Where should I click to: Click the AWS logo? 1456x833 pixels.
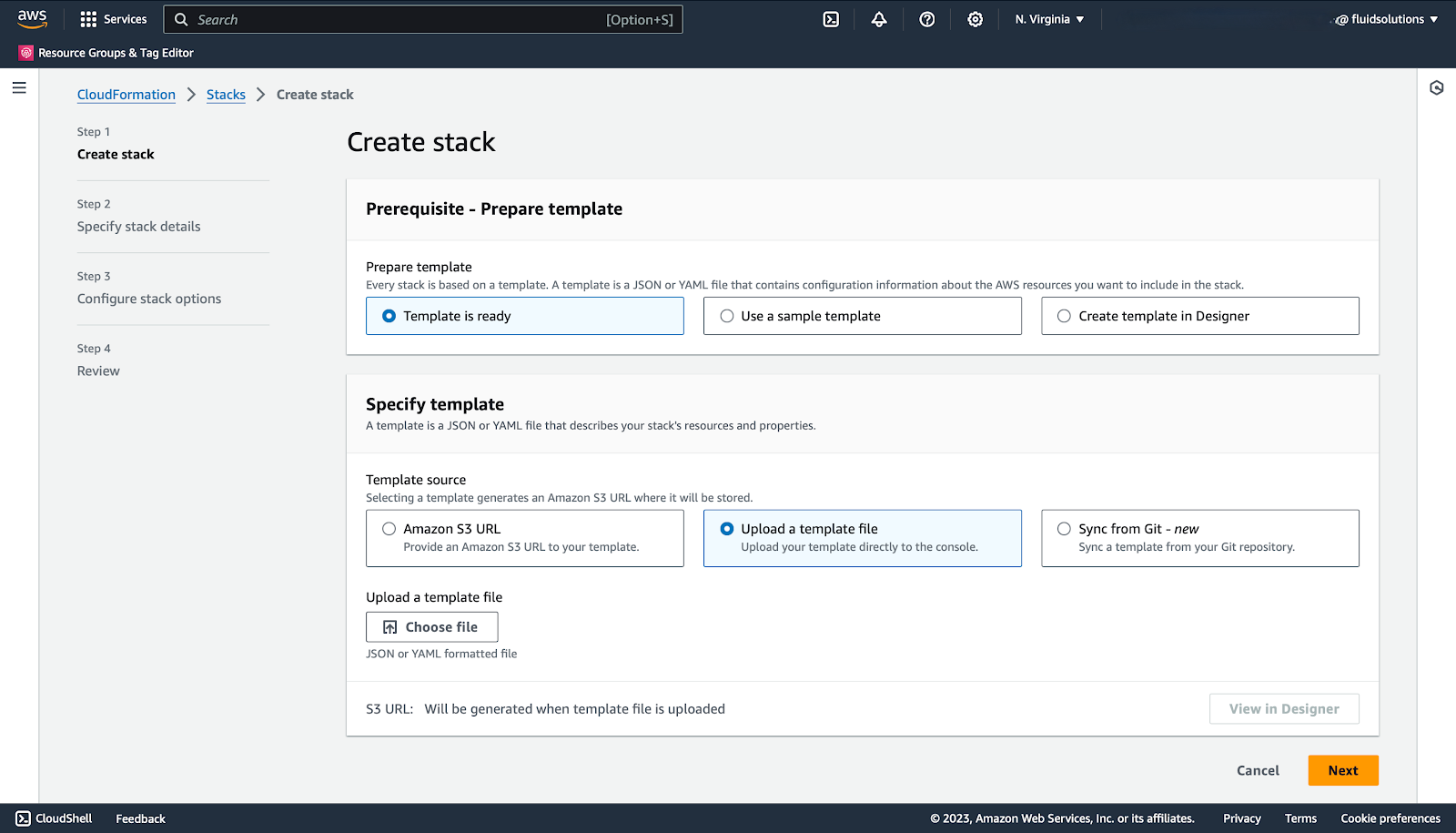click(32, 17)
